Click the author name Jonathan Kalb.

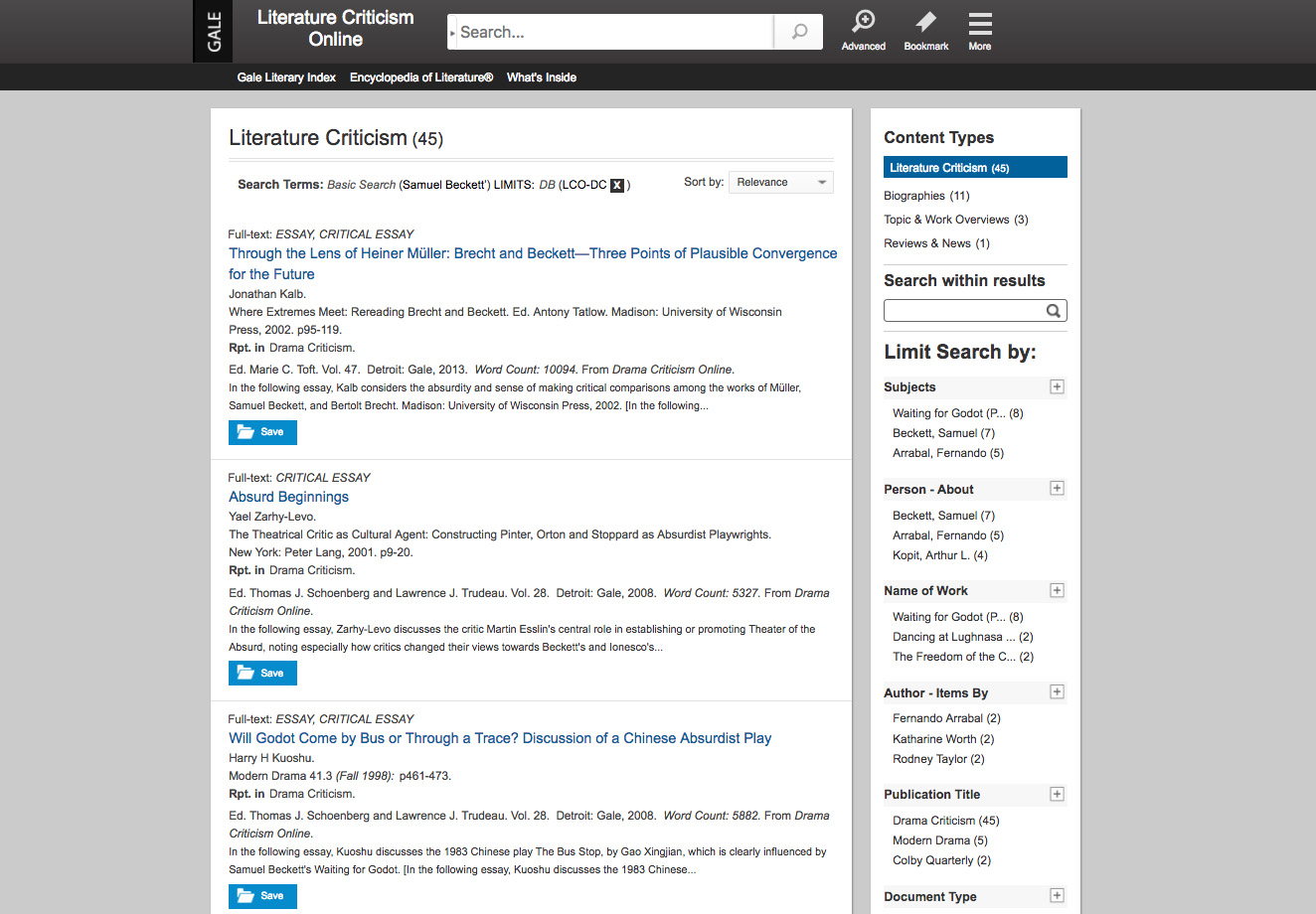point(267,294)
